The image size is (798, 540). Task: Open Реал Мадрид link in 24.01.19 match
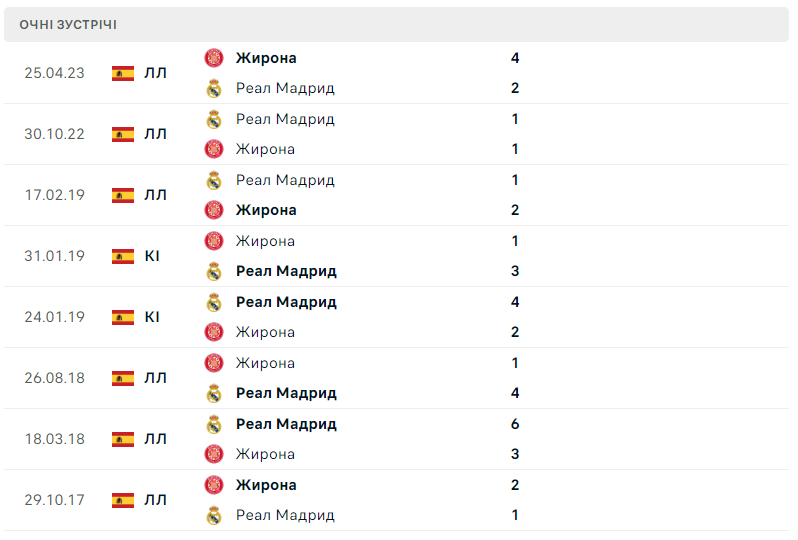[x=286, y=302]
